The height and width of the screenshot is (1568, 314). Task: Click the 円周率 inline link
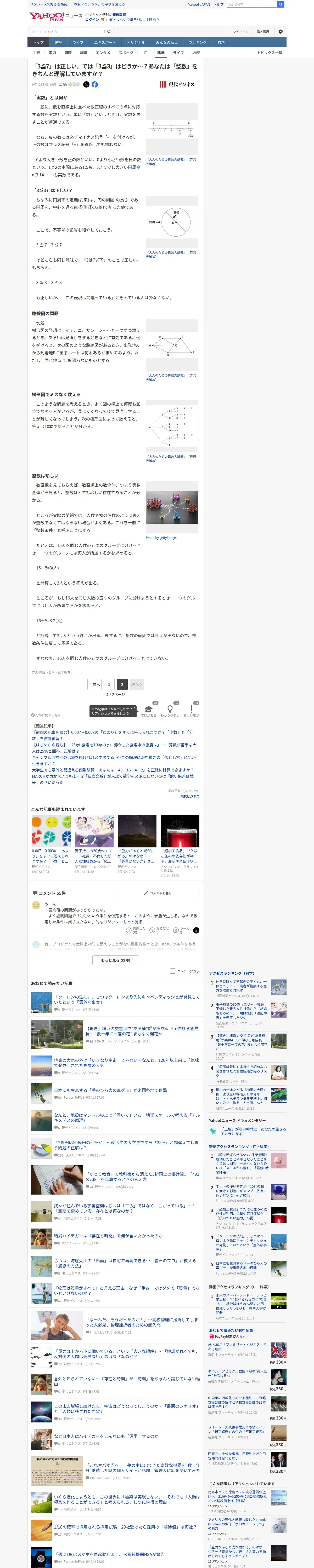pyautogui.click(x=134, y=168)
